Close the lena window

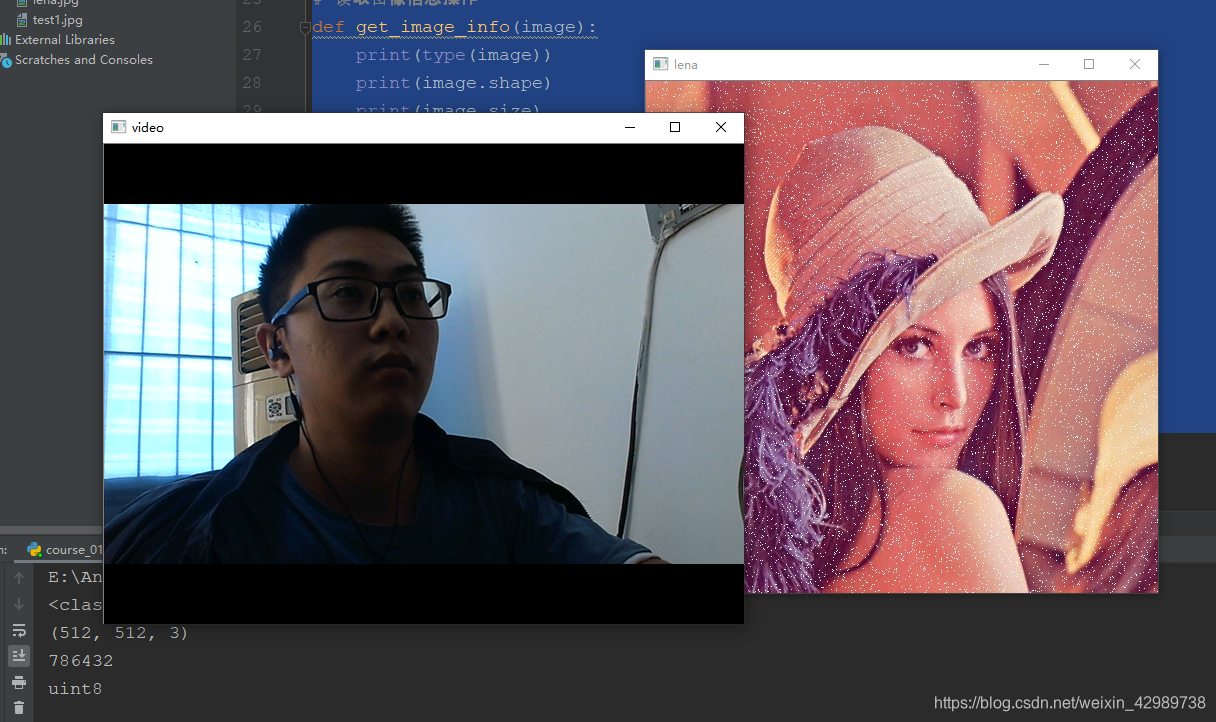(x=1135, y=64)
